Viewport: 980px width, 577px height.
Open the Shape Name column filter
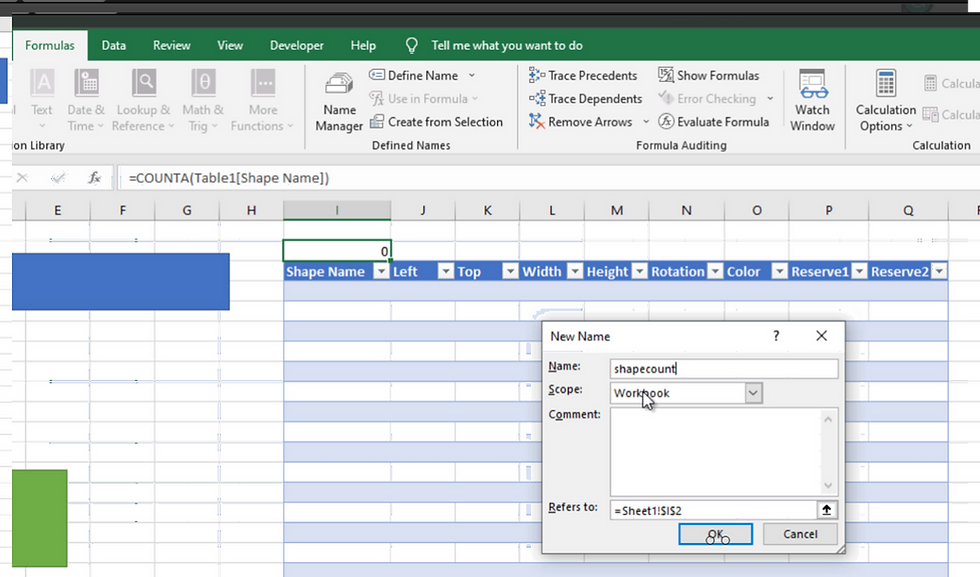(x=381, y=271)
